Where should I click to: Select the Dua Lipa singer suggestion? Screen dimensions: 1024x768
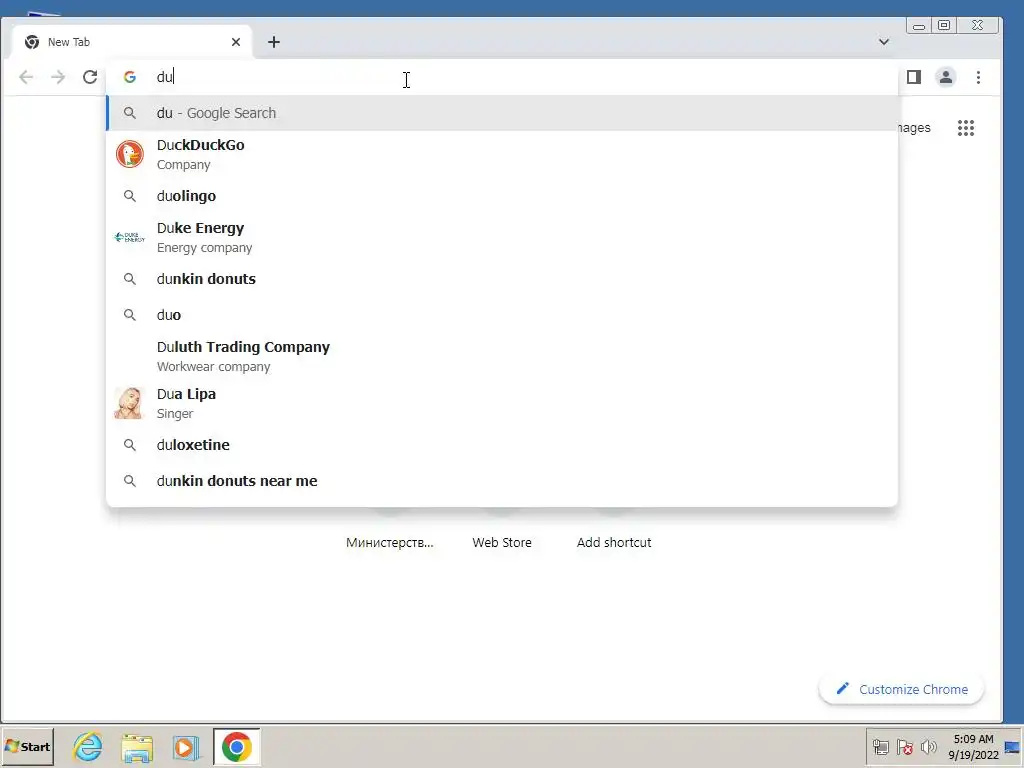click(x=502, y=403)
